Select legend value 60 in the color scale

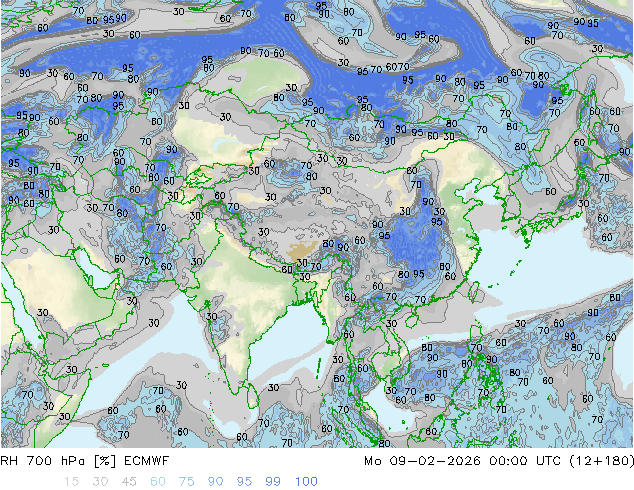click(x=158, y=482)
